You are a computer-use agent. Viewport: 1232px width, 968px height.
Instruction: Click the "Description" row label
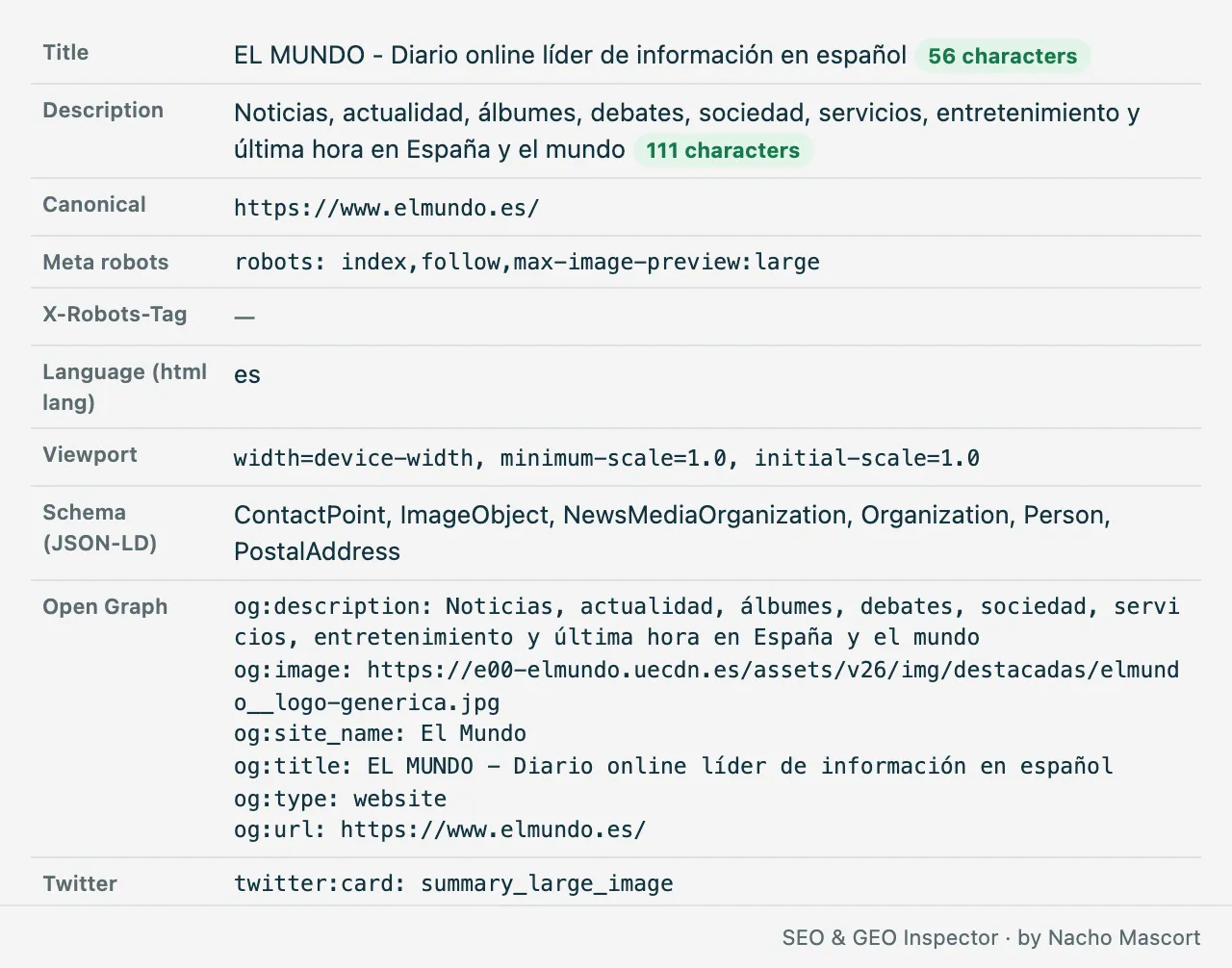click(x=103, y=111)
